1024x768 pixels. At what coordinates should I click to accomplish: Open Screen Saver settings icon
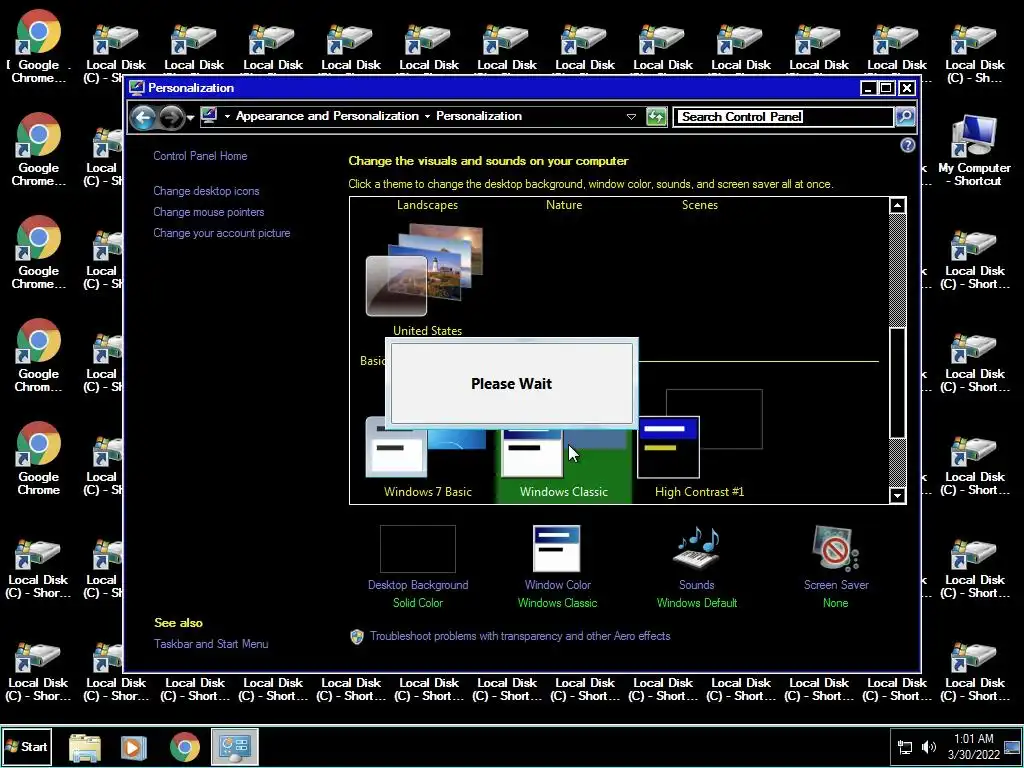click(x=835, y=549)
